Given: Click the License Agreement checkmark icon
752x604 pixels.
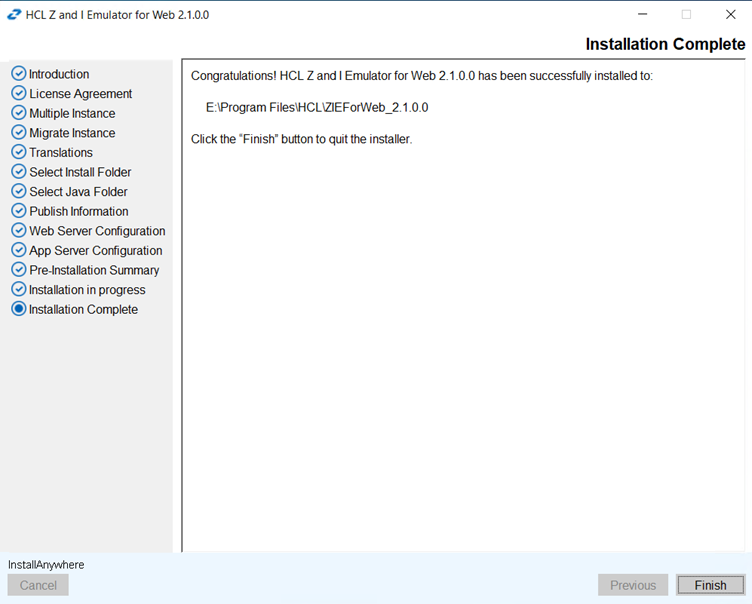Looking at the screenshot, I should [x=19, y=93].
